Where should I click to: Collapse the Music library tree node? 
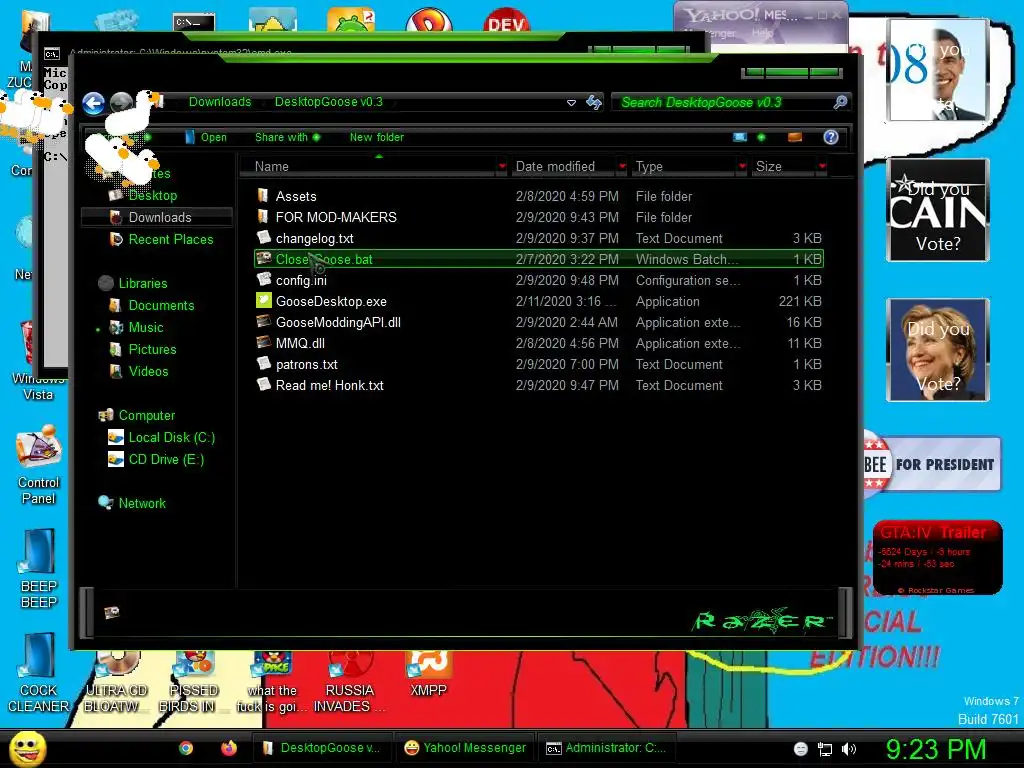98,329
